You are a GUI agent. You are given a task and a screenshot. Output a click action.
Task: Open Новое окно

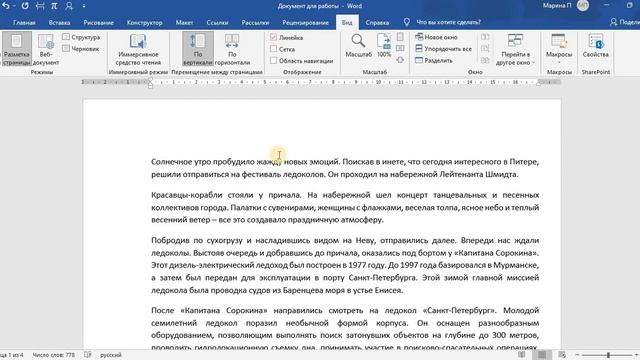[x=436, y=37]
